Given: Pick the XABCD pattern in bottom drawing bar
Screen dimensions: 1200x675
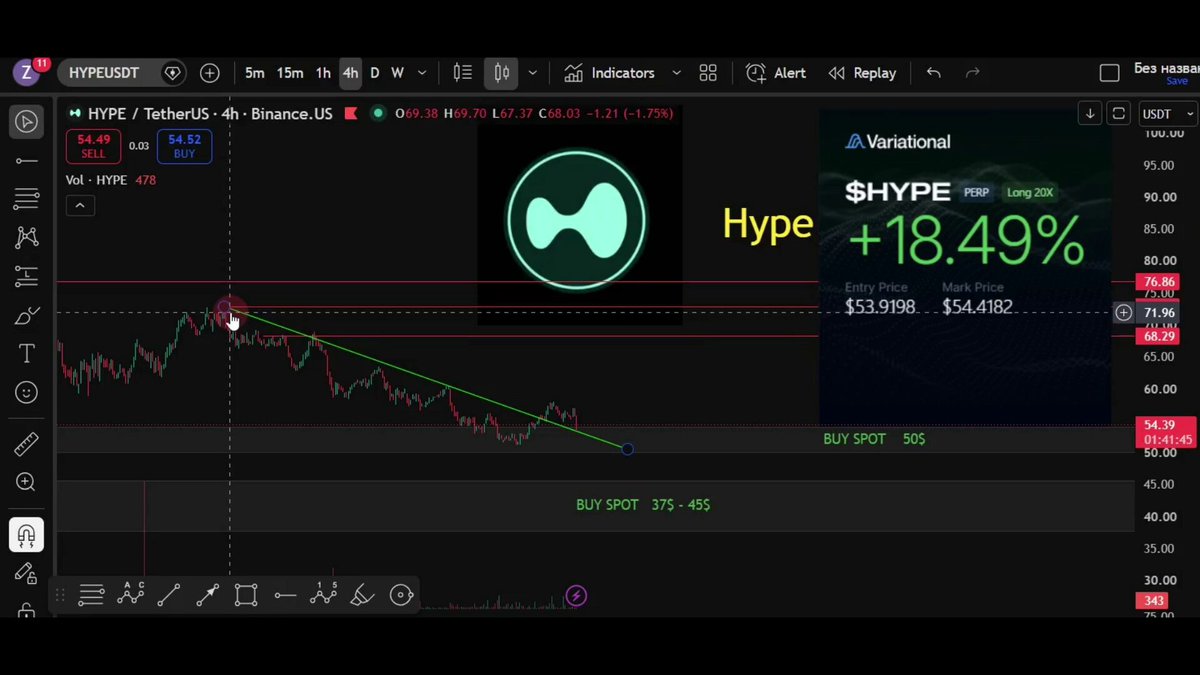Looking at the screenshot, I should tap(131, 596).
